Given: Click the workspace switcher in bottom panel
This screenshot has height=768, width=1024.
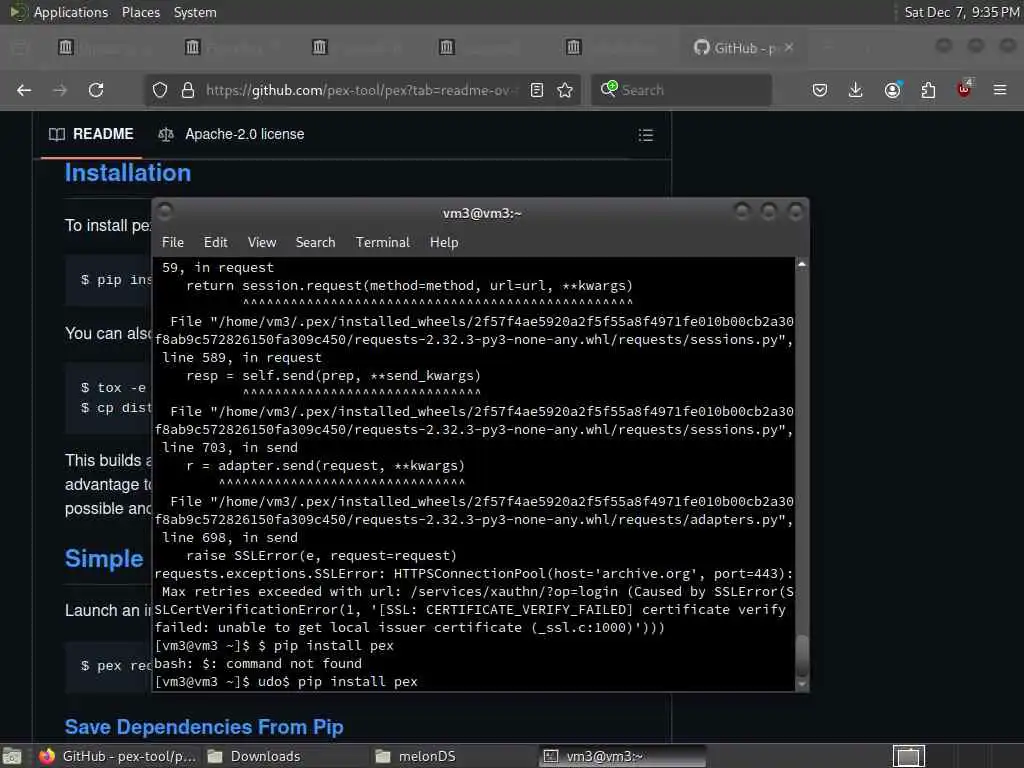Looking at the screenshot, I should click(908, 756).
